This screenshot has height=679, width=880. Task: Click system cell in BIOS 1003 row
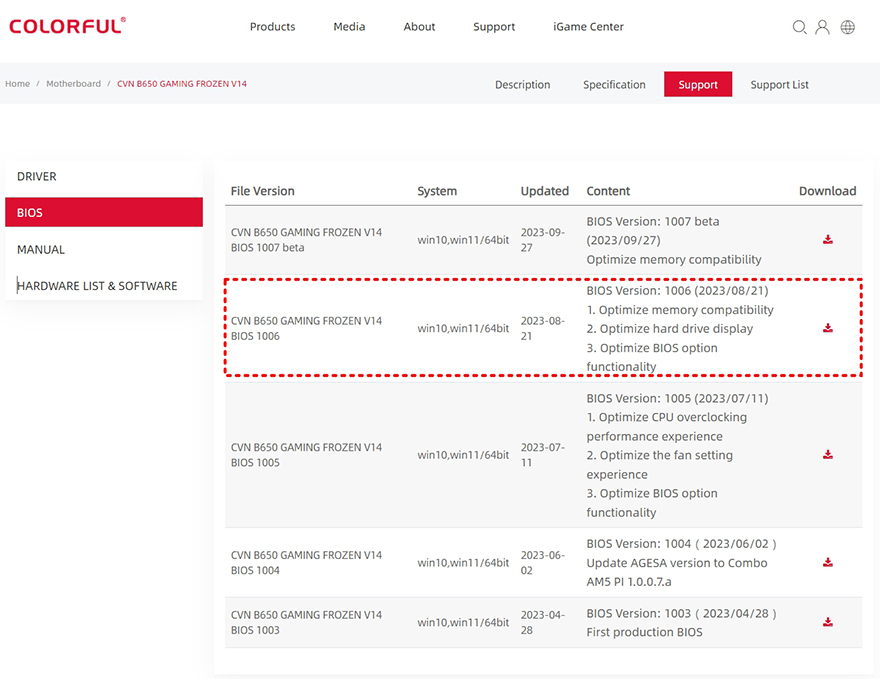click(x=463, y=622)
